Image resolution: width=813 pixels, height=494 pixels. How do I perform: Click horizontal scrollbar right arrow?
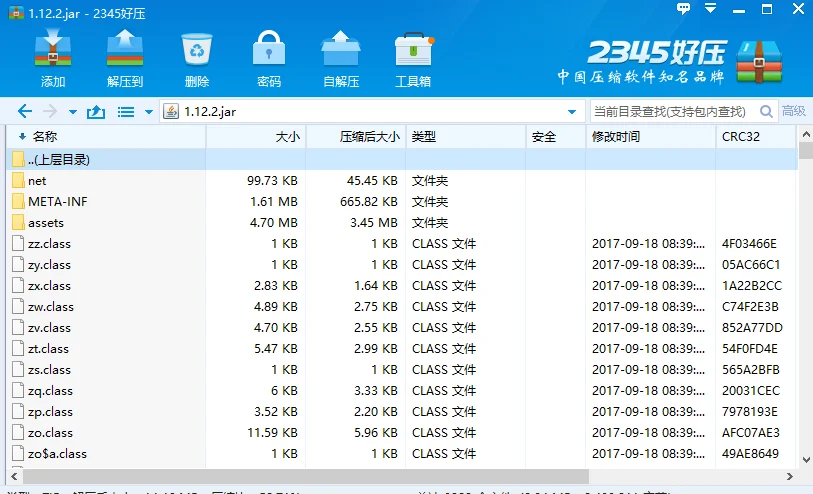(x=790, y=476)
